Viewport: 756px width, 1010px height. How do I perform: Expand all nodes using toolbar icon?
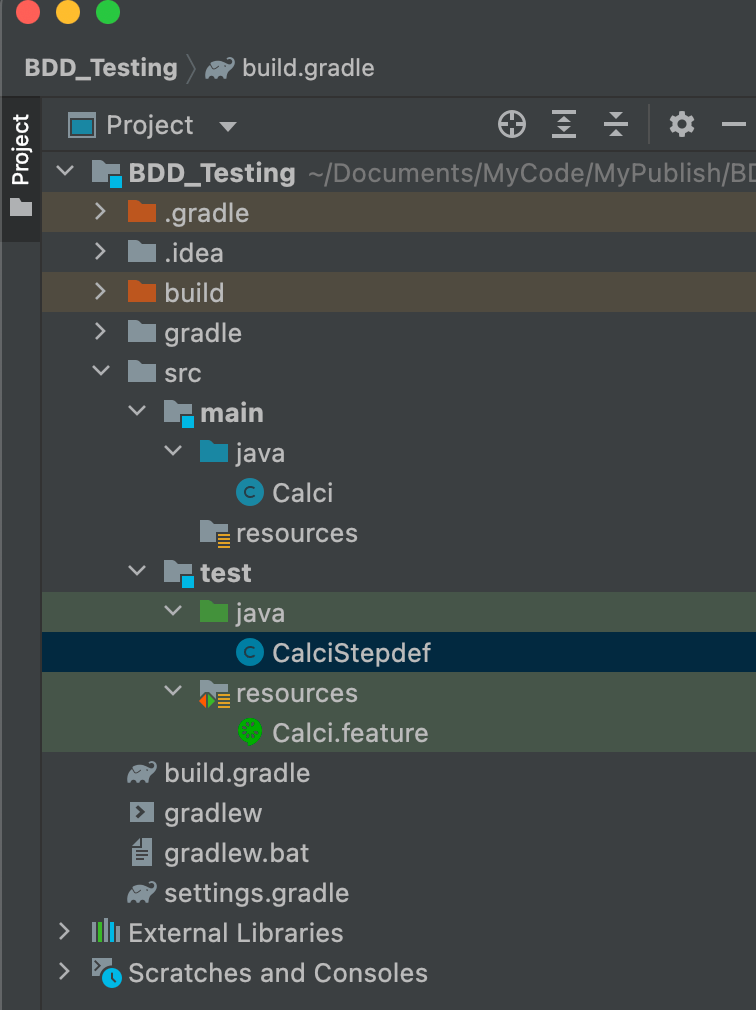[564, 124]
